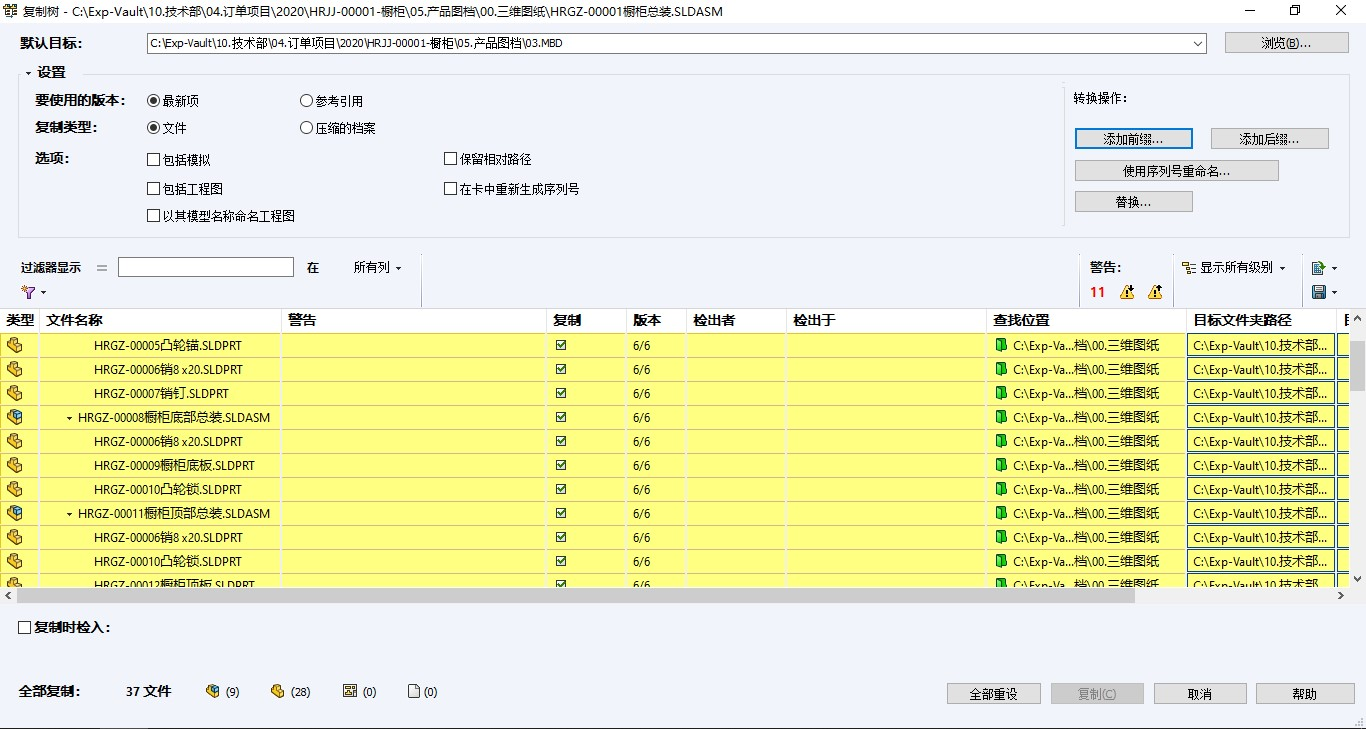Select the part count icon showing (28)
1366x729 pixels.
pyautogui.click(x=279, y=690)
